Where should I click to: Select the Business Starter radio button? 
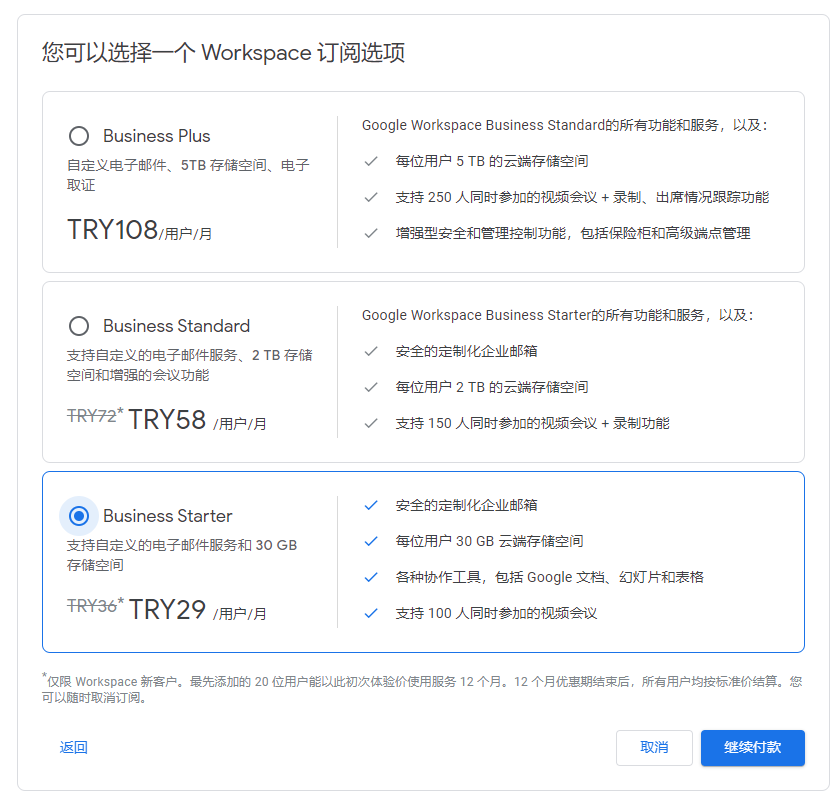click(x=79, y=516)
